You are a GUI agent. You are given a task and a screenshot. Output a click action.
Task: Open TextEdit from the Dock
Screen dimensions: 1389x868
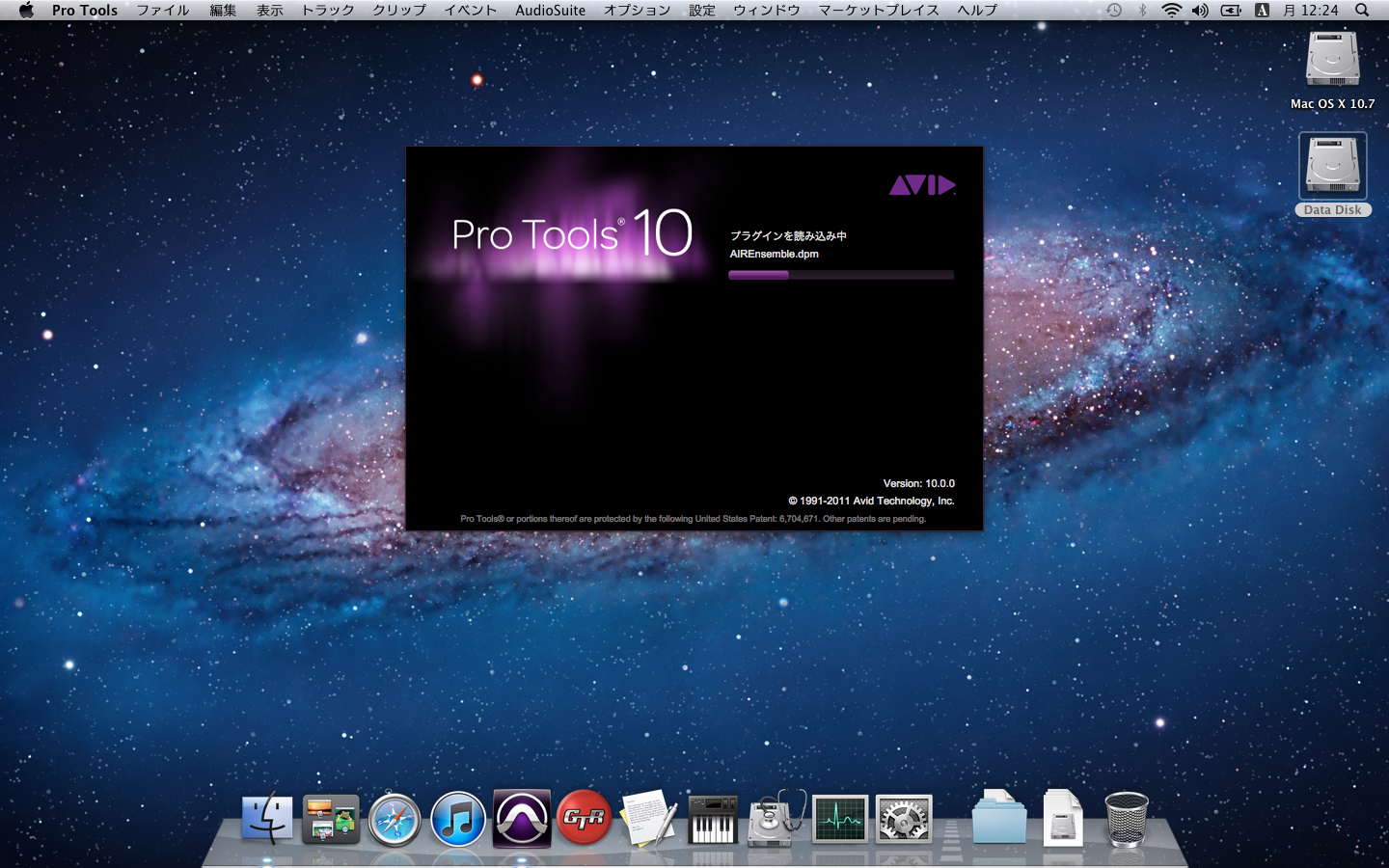(x=648, y=818)
